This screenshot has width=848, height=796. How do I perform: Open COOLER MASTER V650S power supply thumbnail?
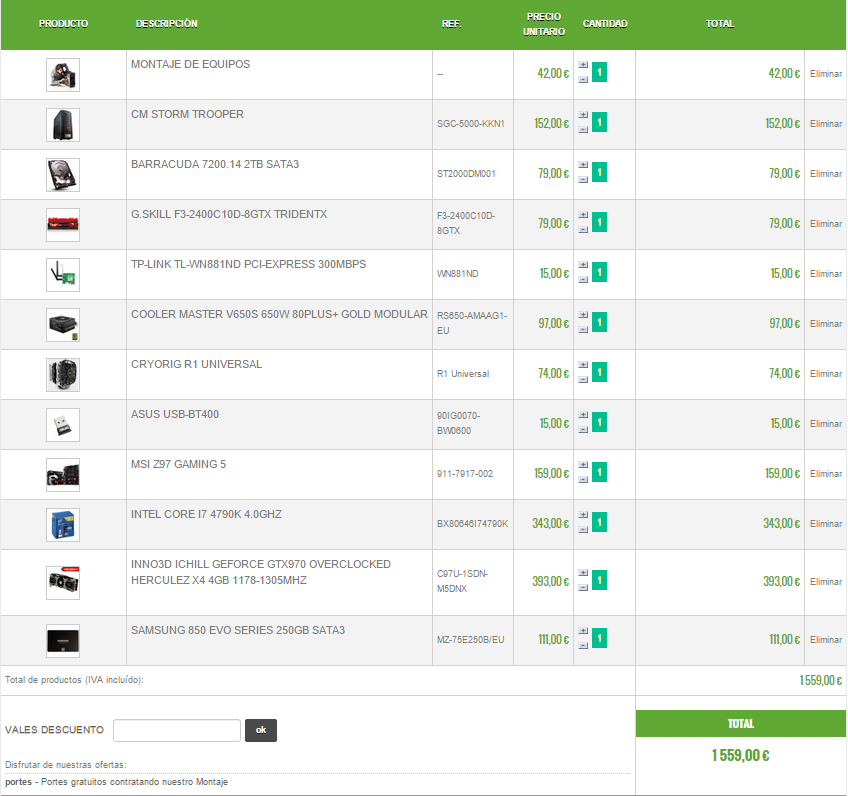(63, 325)
